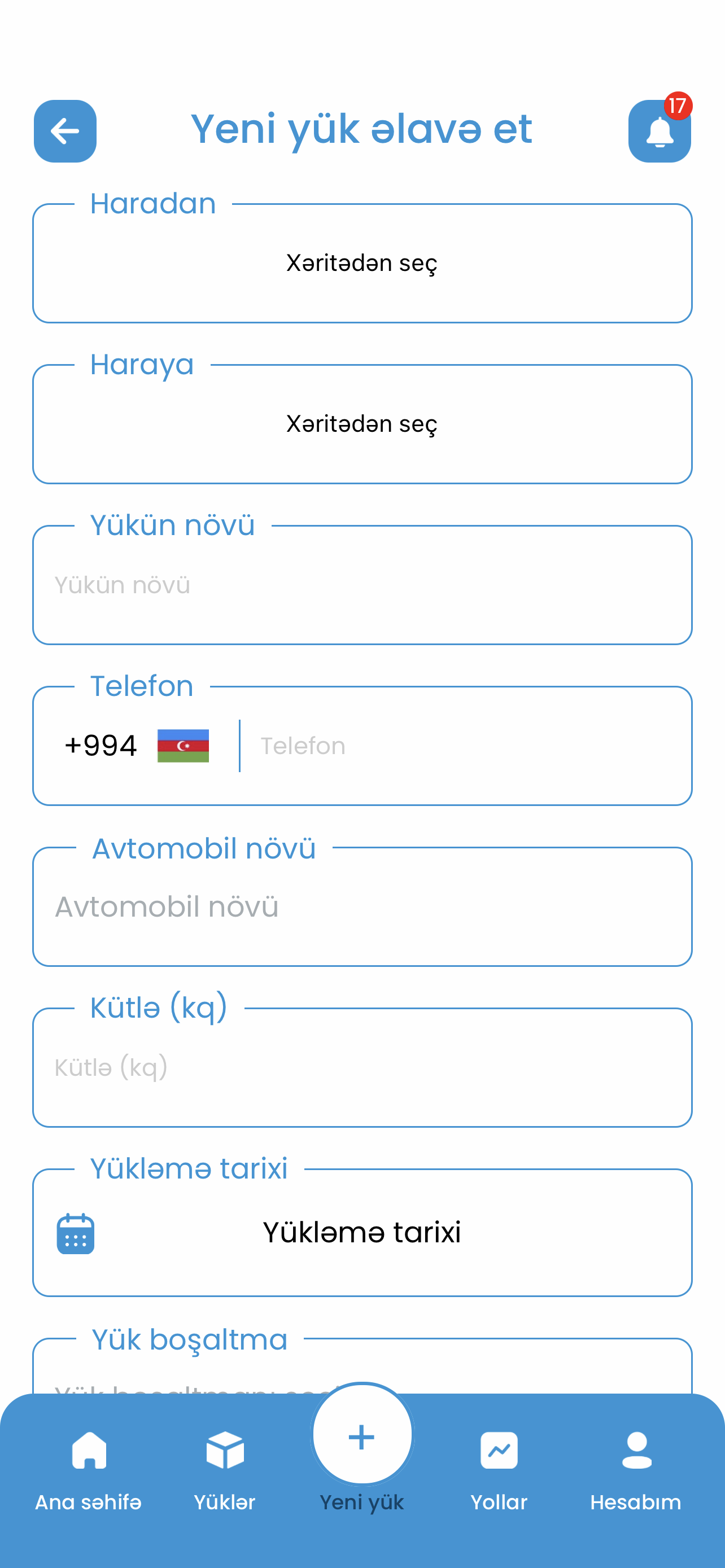
Task: Open the Yükləmə tarixi date picker
Action: [362, 1232]
